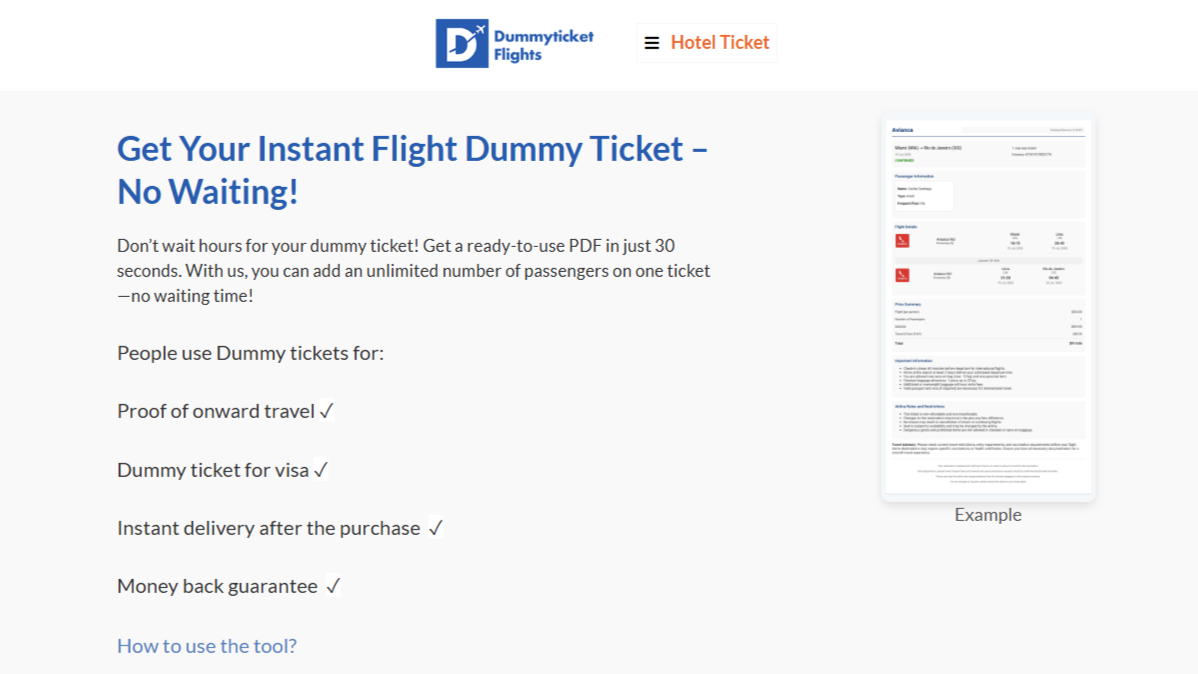1198x674 pixels.
Task: Click checkmark beside Dummy ticket for visa
Action: (x=320, y=470)
